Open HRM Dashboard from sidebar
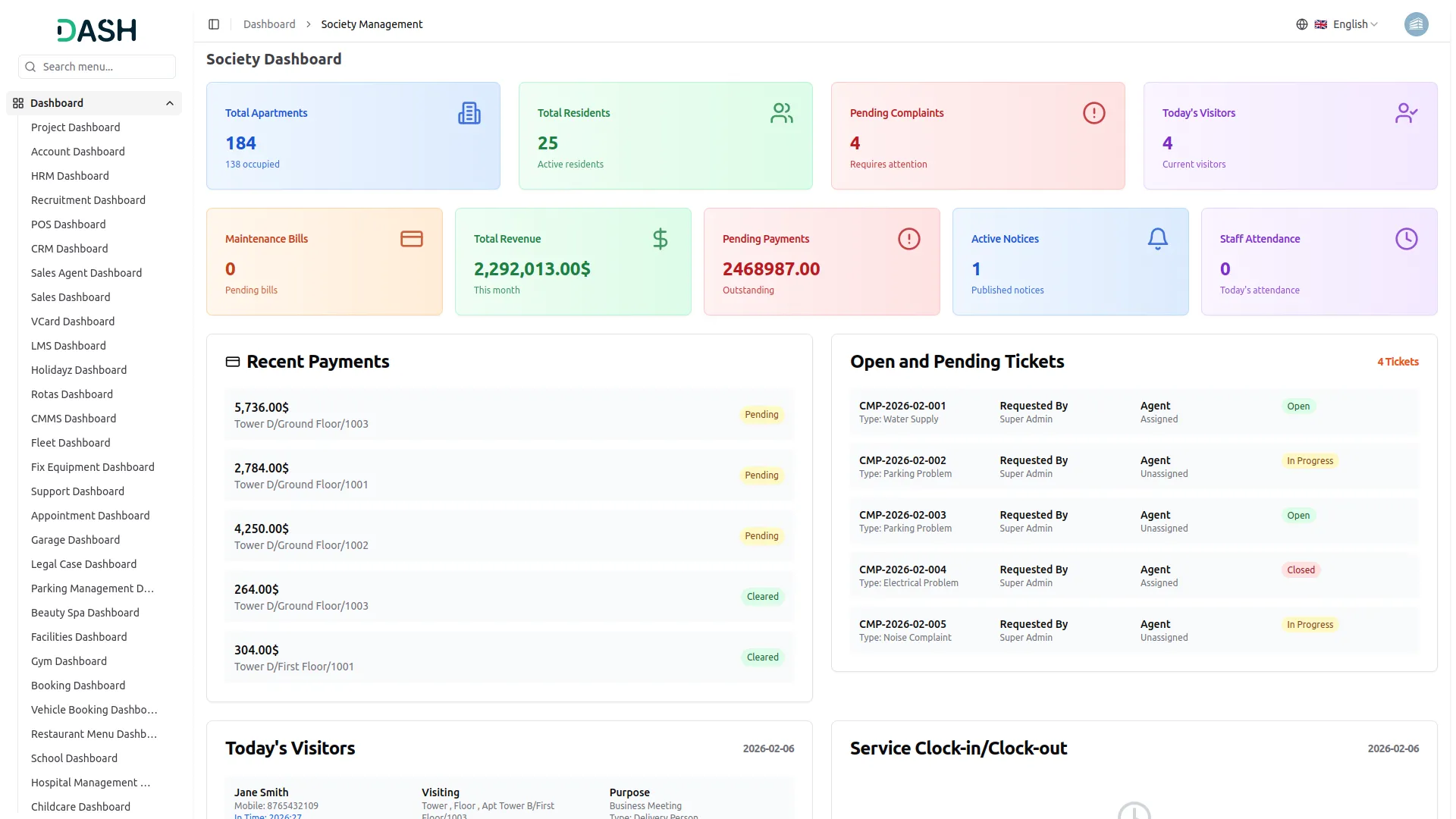 (x=70, y=176)
